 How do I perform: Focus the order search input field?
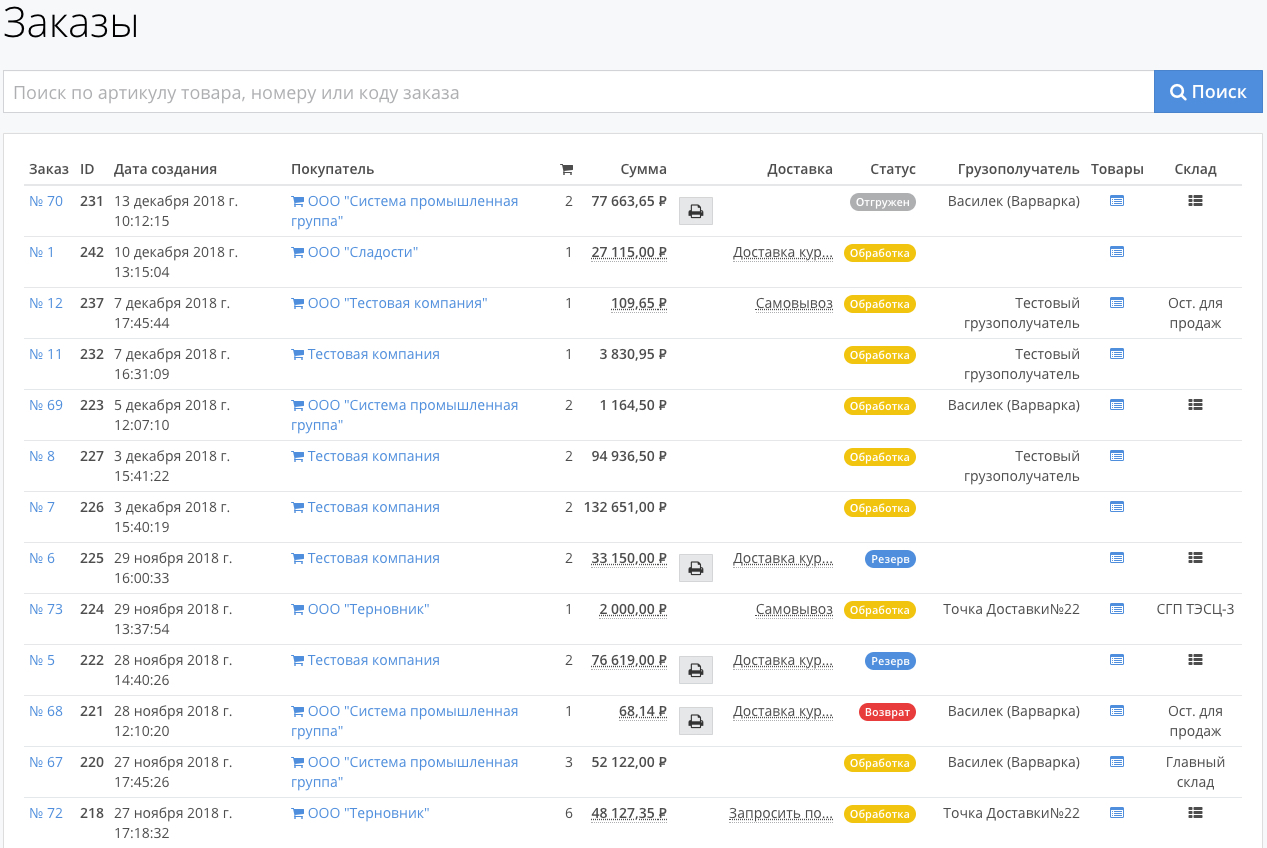click(578, 92)
